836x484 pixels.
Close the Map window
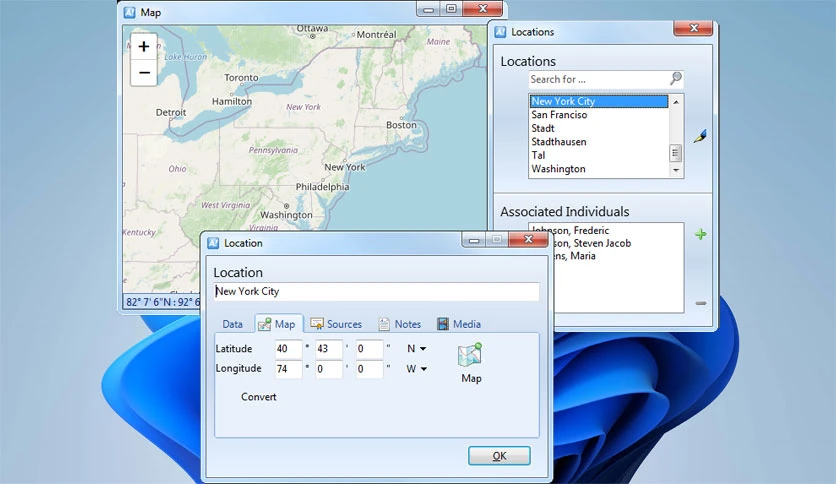point(483,9)
